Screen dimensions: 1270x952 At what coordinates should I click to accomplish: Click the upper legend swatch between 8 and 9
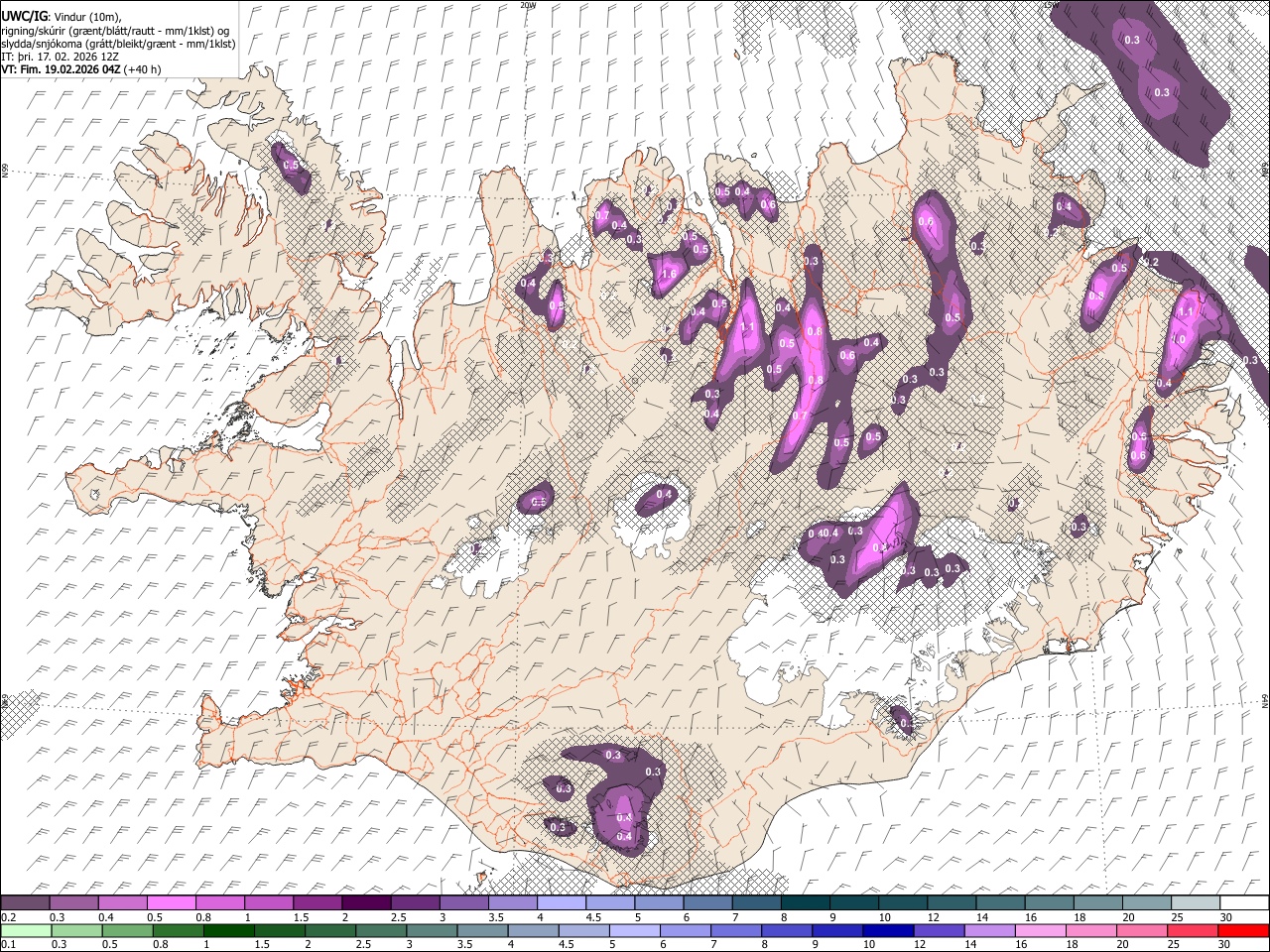coord(806,902)
